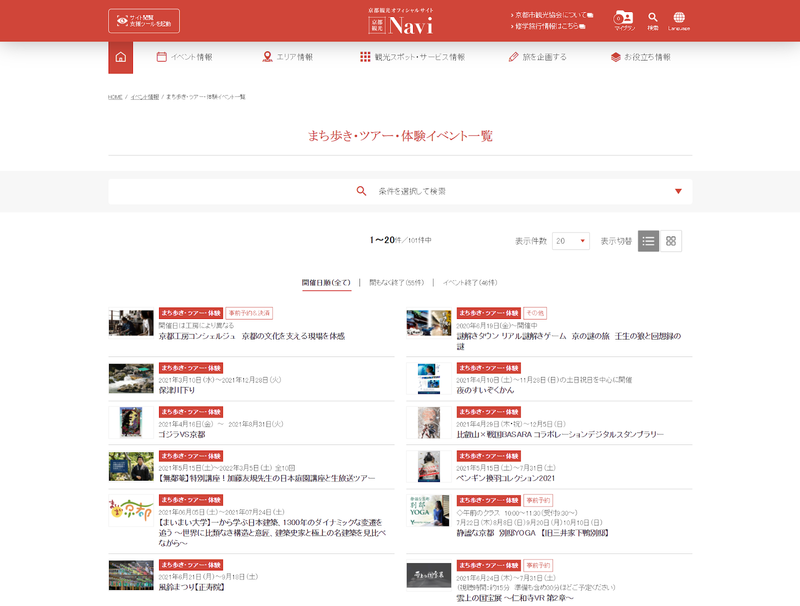Open the 加藤友規先生 日本庭園講座 event title
800x606 pixels.
(x=267, y=478)
